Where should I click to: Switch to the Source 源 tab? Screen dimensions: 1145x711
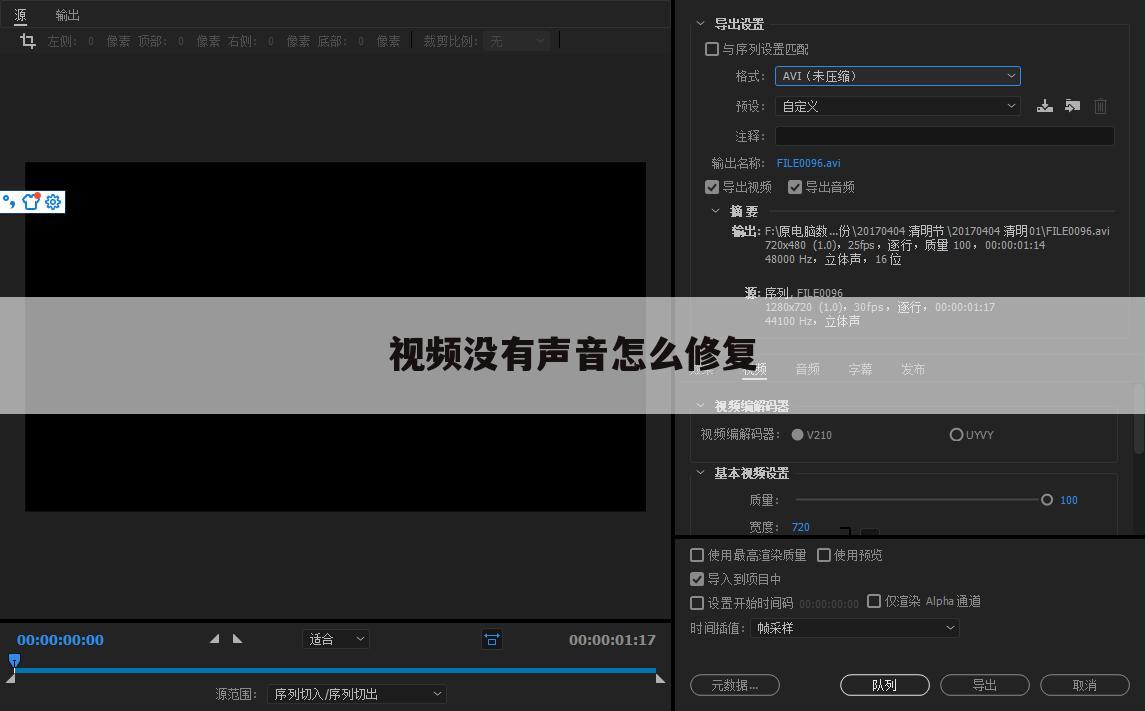(x=20, y=15)
